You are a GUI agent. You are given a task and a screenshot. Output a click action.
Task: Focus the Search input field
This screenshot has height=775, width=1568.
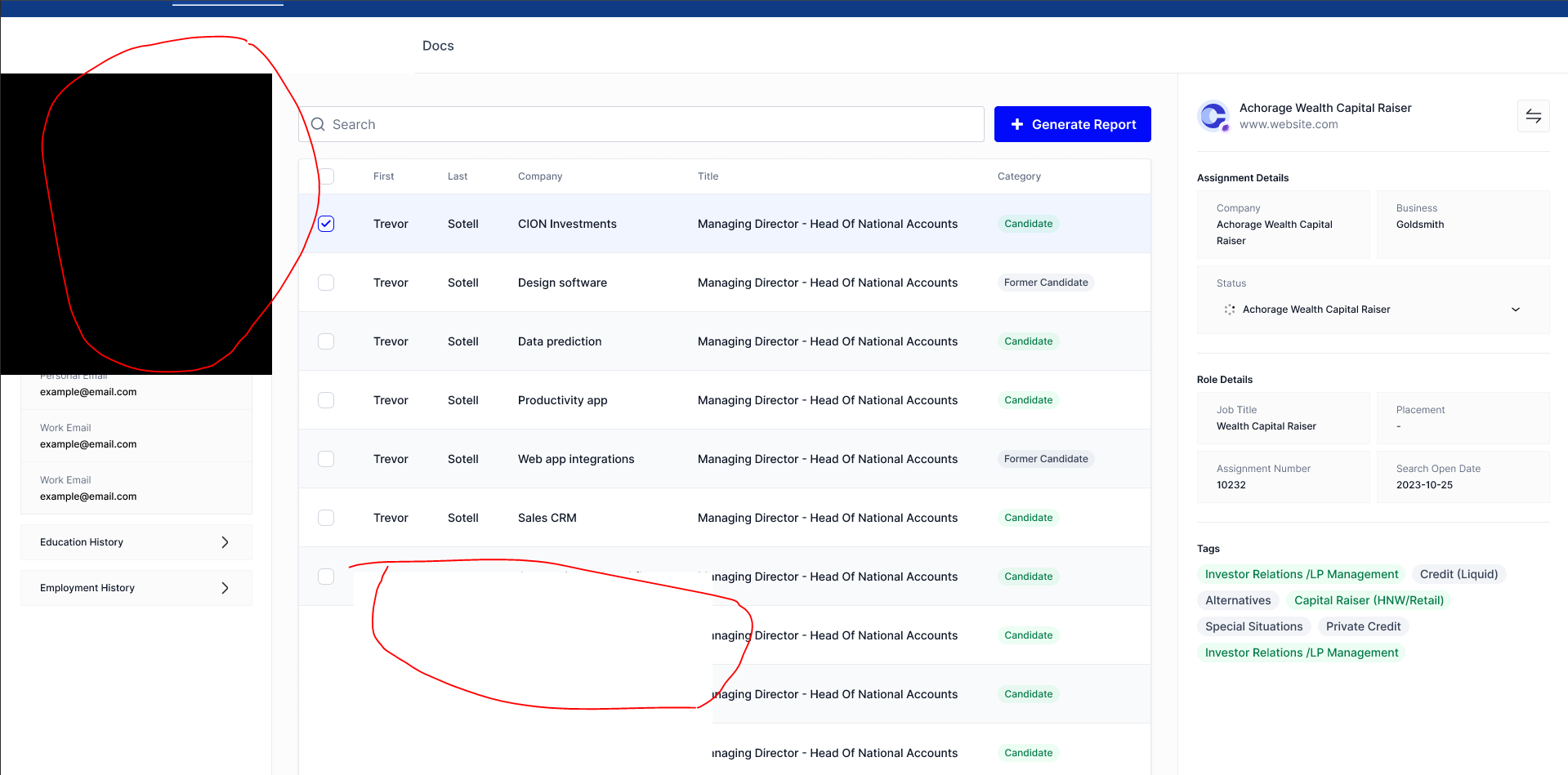point(641,124)
